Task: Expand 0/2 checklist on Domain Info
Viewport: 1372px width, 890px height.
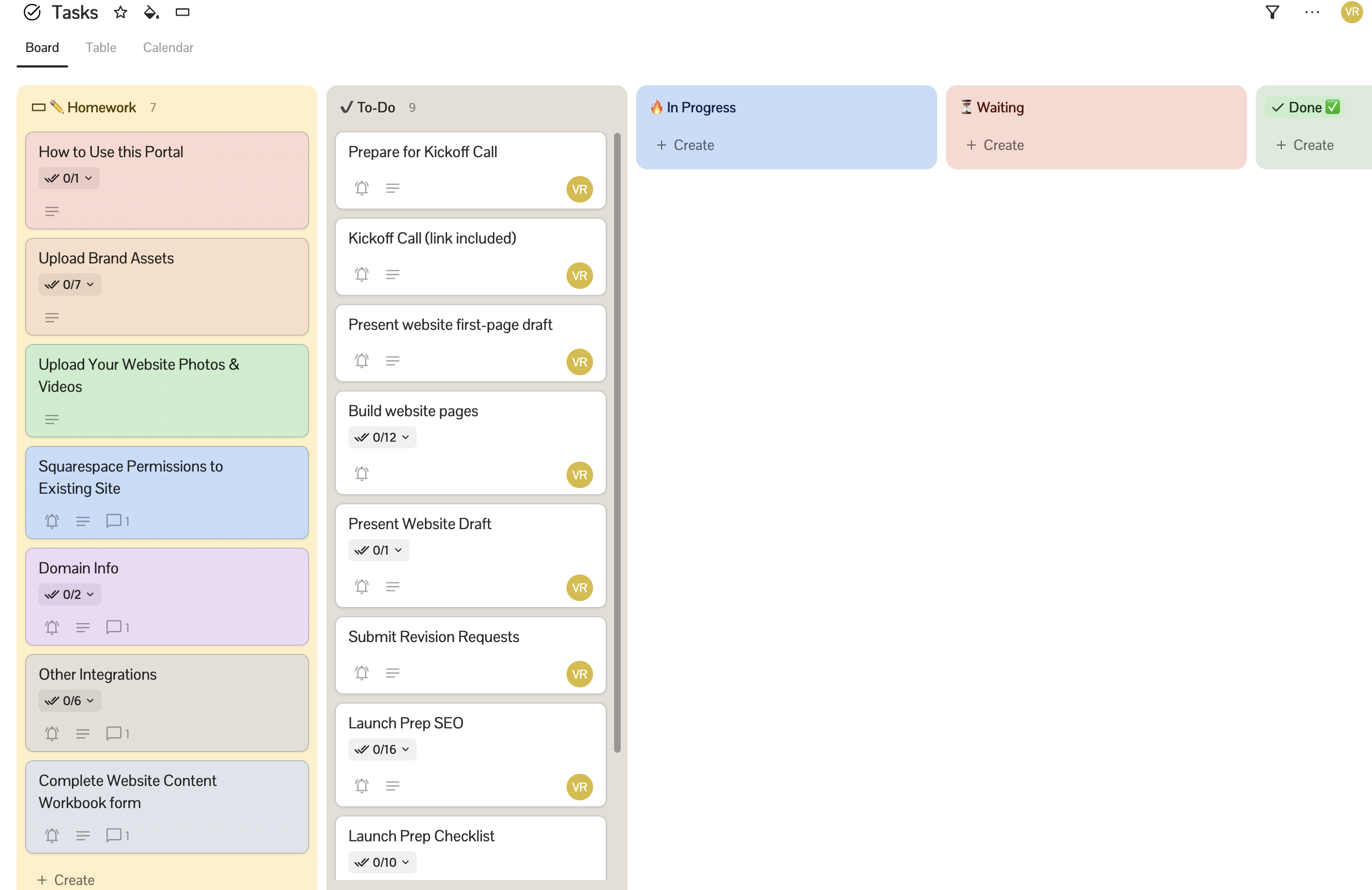Action: [70, 594]
